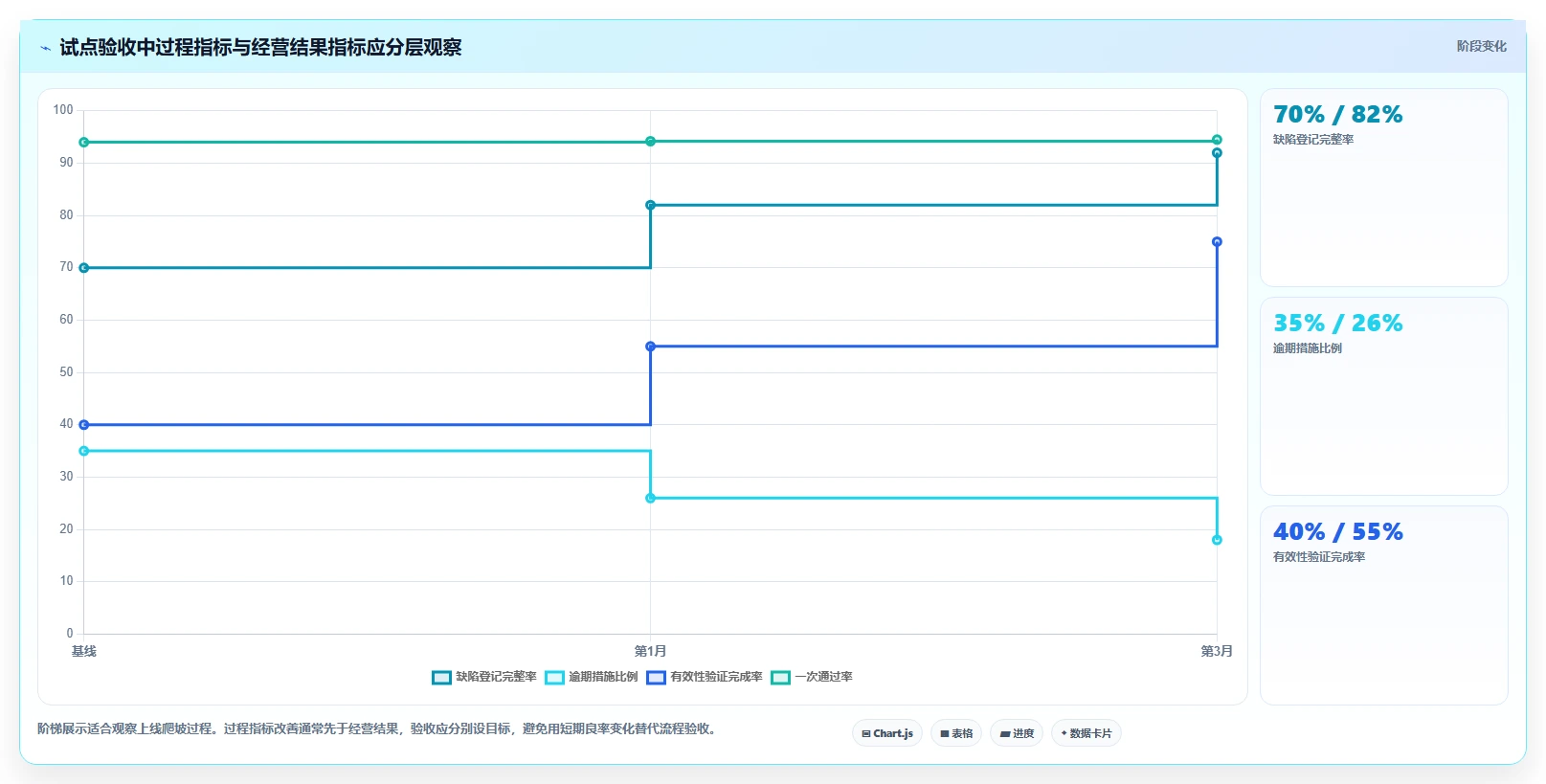This screenshot has height=784, width=1546.
Task: Click the 表格 tag chip
Action: pos(956,733)
